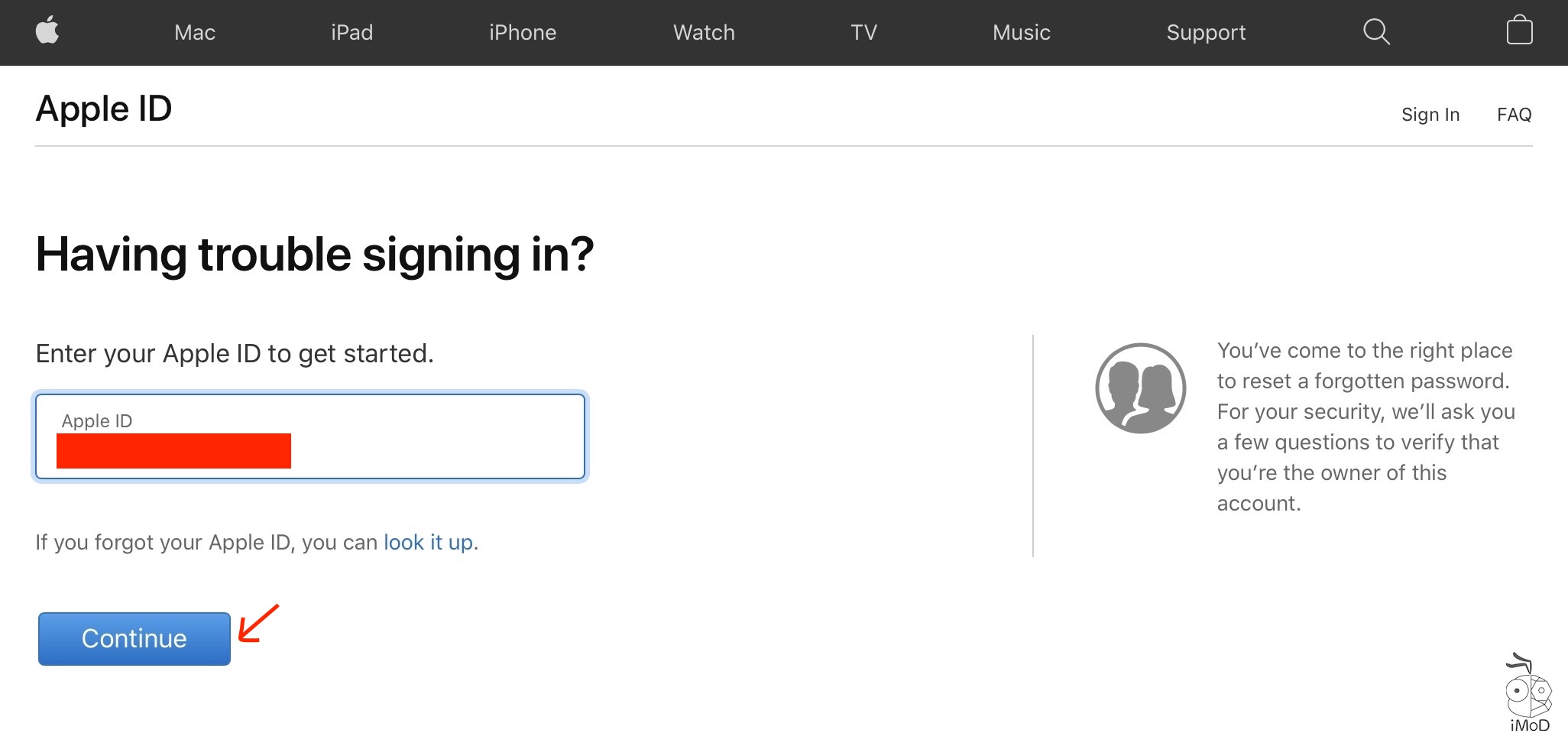Click the "look it up" link

[428, 542]
